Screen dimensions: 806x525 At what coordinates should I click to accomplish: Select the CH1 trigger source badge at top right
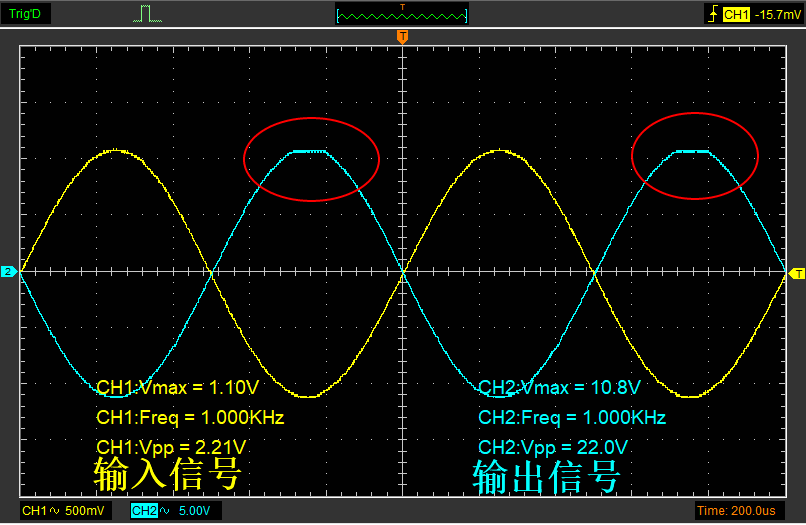coord(735,14)
